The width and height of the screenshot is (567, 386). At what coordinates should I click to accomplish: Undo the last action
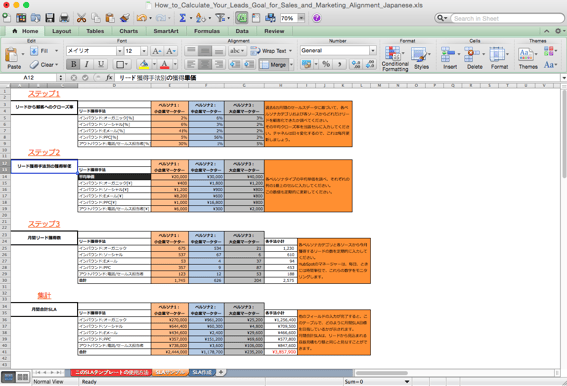(x=141, y=18)
